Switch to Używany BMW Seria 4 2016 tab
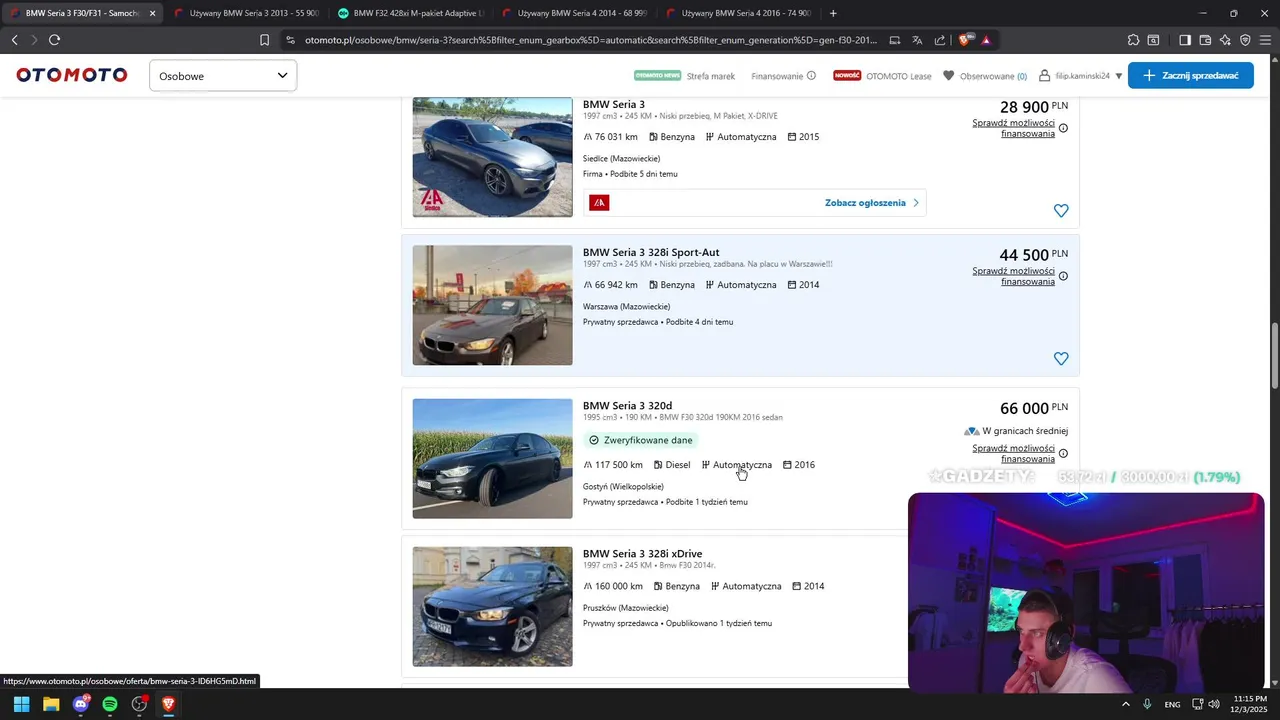The height and width of the screenshot is (720, 1280). 738,13
